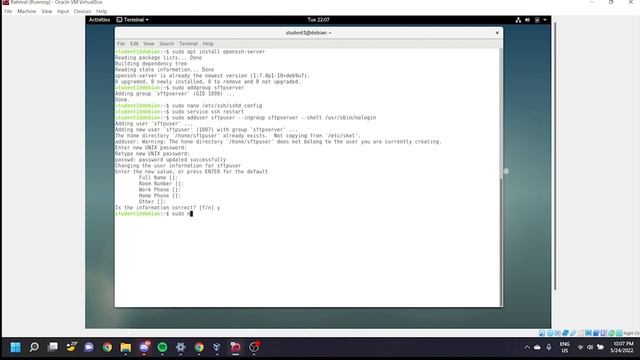Click 'passwd: password updated successfully' line
Screen dimensions: 640x360
170,160
